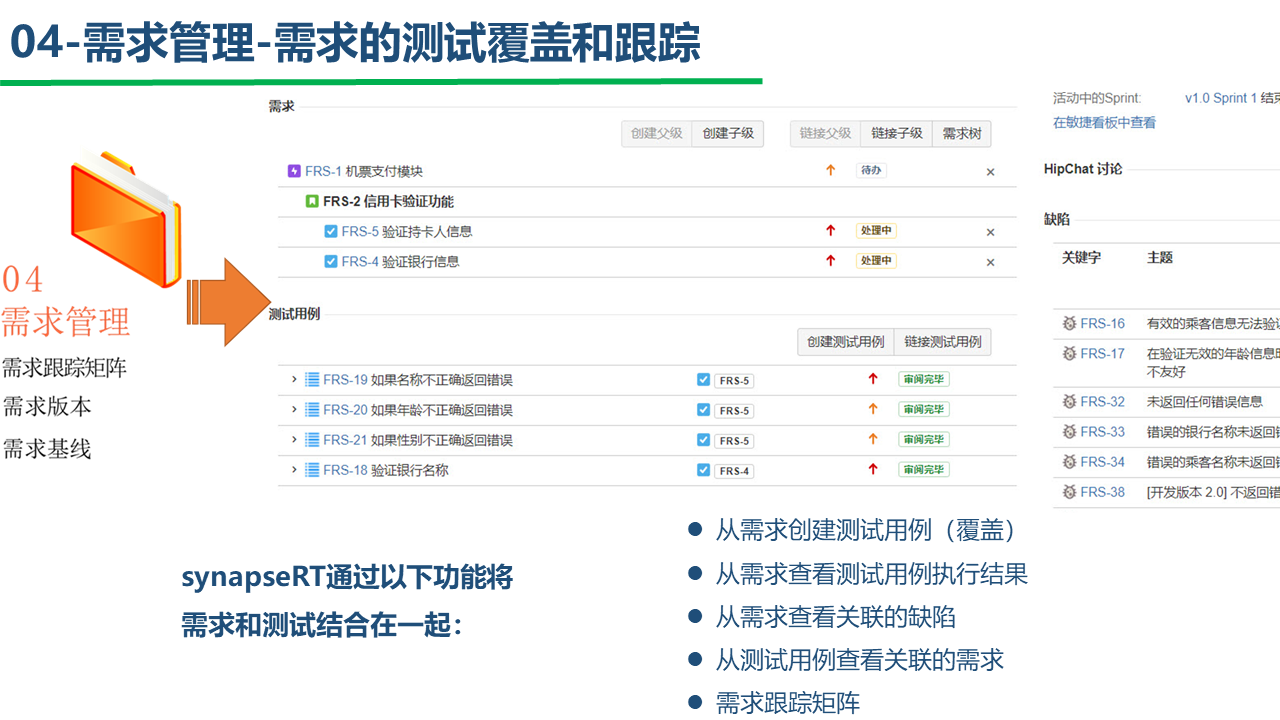
Task: Click the 审阅完毕 status of FRS-19
Action: point(923,379)
